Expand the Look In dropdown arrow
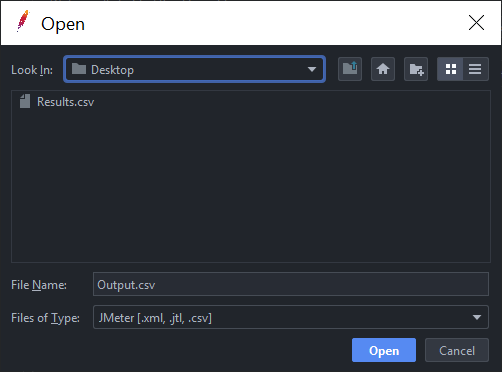Screen dimensions: 502x372 [x=312, y=69]
